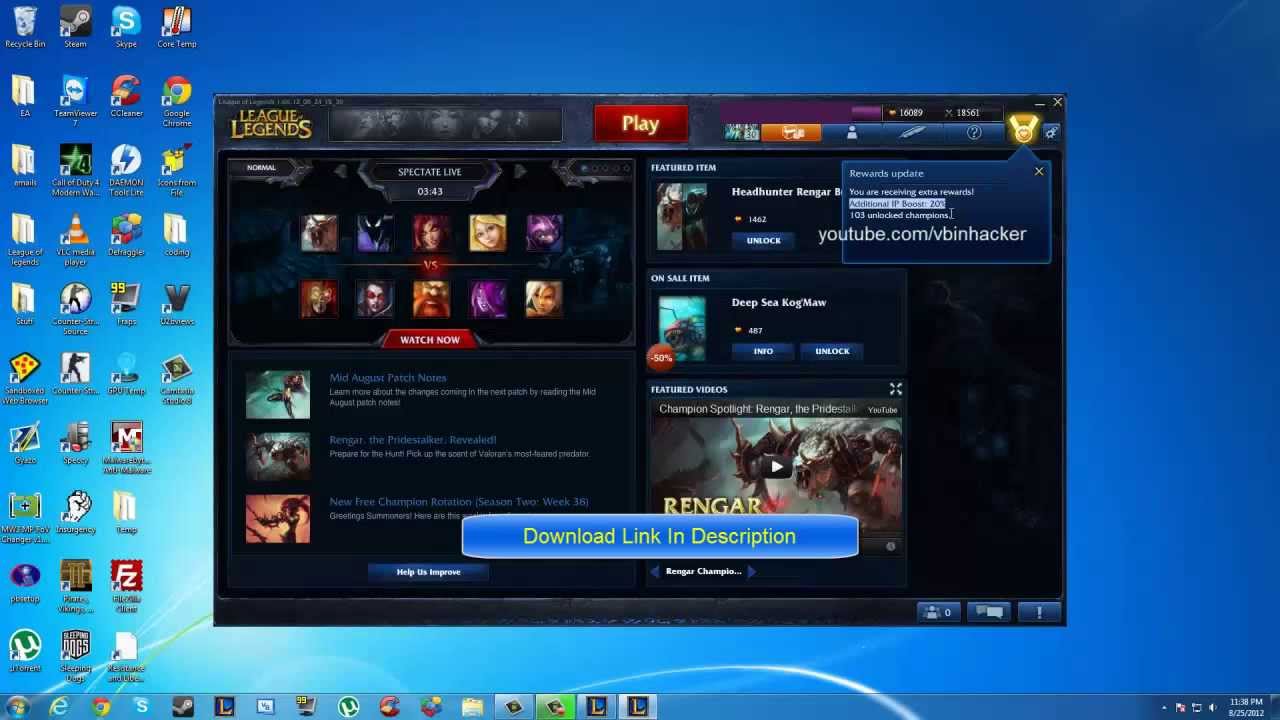Go to the previous featured video
1280x720 pixels.
click(x=656, y=571)
